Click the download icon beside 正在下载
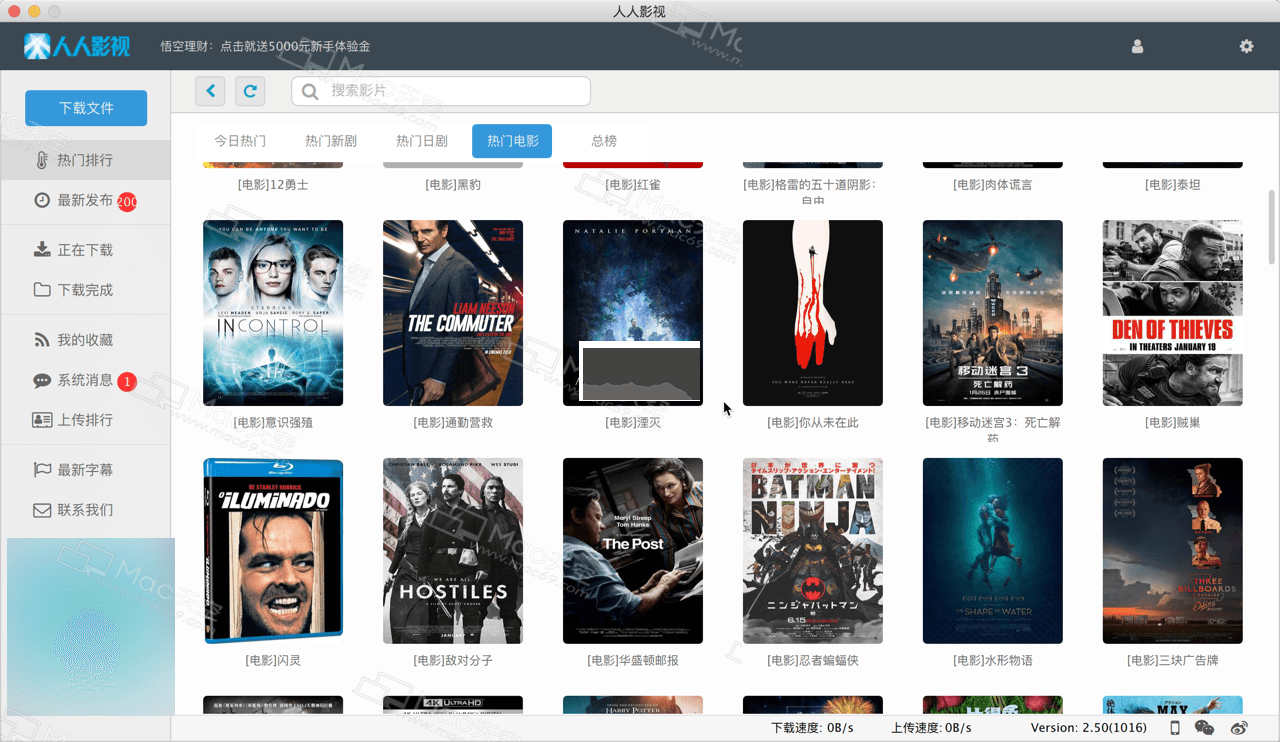The image size is (1280, 742). pyautogui.click(x=42, y=250)
